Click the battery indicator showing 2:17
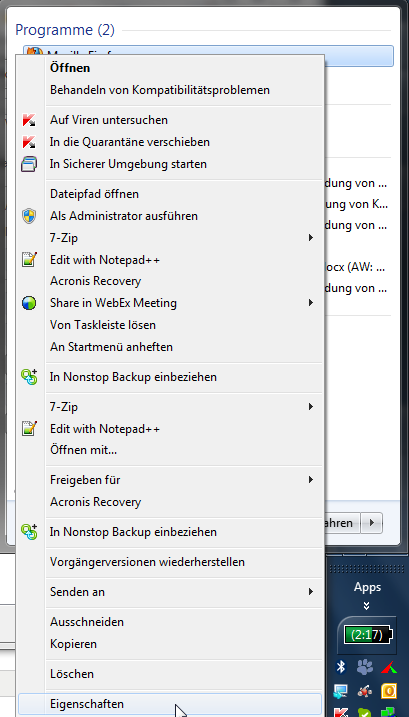The height and width of the screenshot is (717, 409). [368, 635]
